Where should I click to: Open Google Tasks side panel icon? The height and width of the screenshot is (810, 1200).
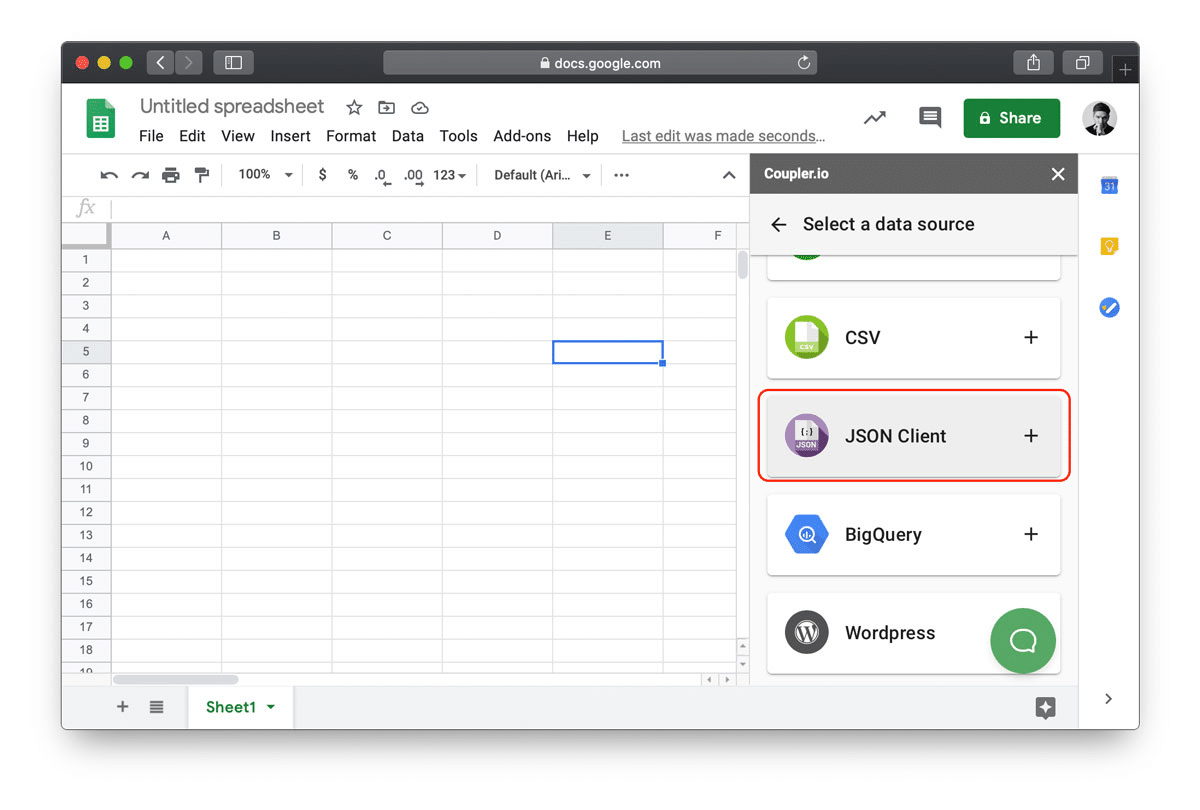pyautogui.click(x=1109, y=307)
